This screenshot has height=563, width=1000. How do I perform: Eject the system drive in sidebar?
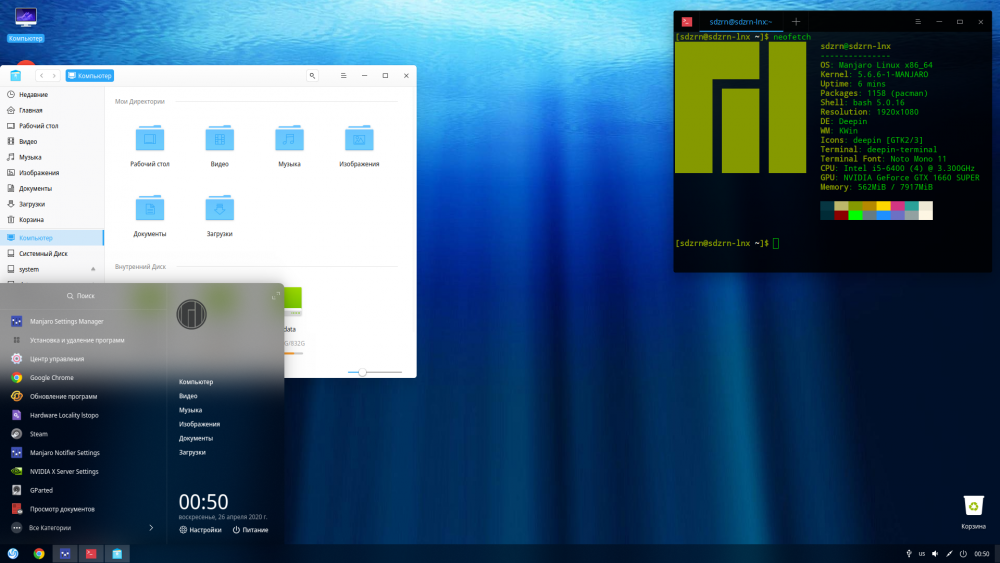coord(93,269)
